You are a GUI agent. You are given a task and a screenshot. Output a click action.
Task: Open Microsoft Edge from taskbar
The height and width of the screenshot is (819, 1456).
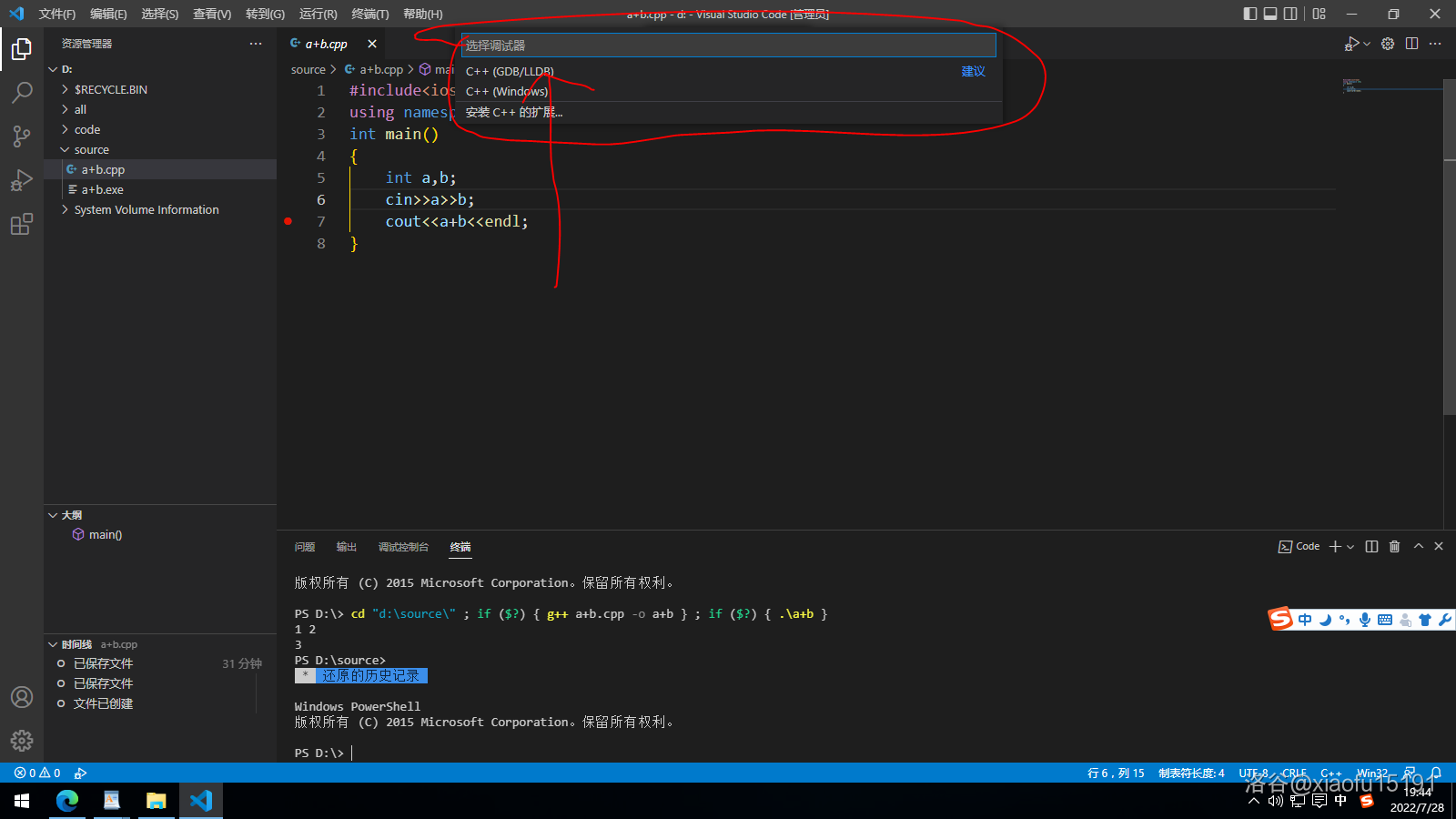tap(67, 801)
